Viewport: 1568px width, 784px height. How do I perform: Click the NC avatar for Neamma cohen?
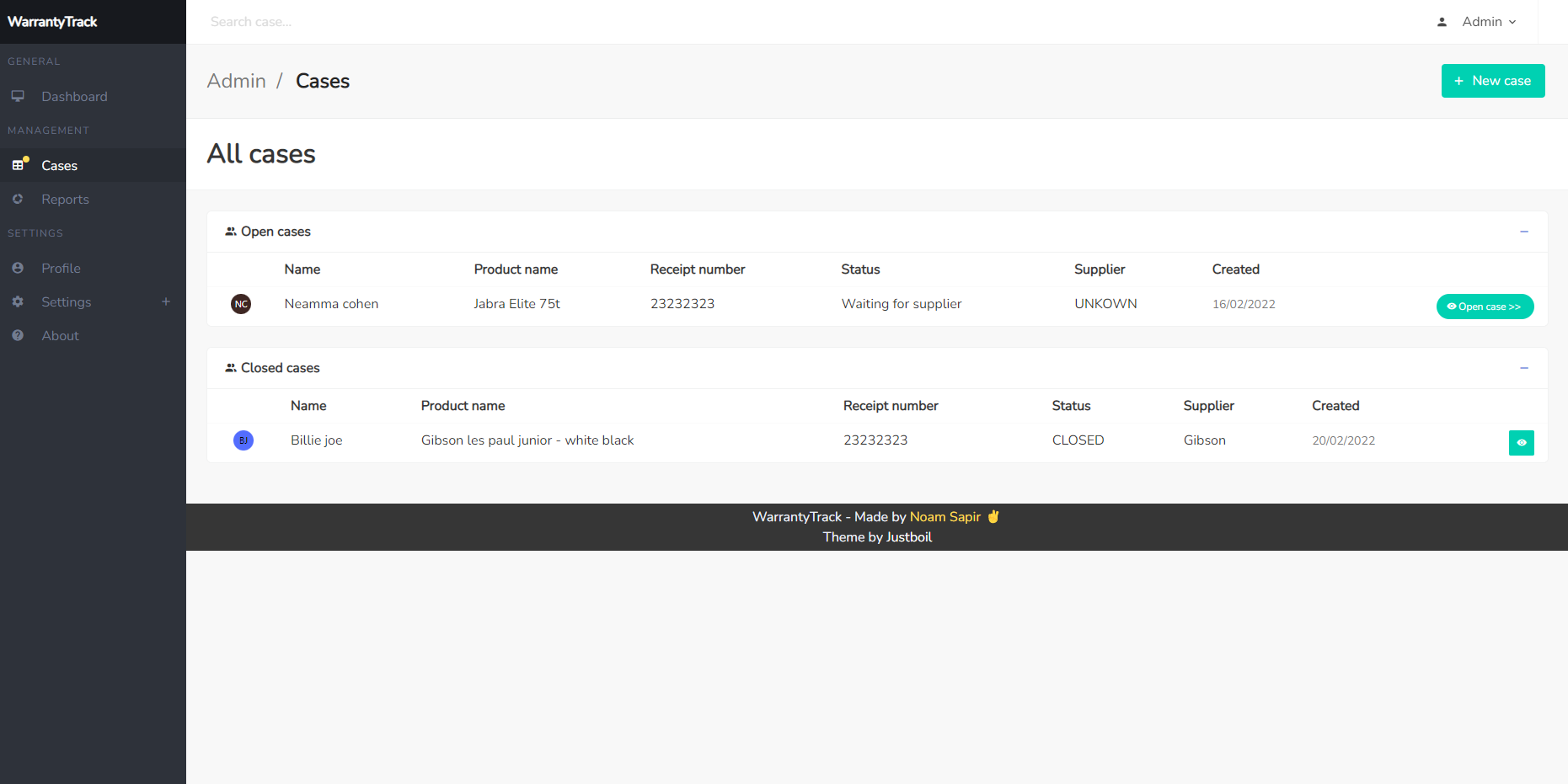coord(241,304)
